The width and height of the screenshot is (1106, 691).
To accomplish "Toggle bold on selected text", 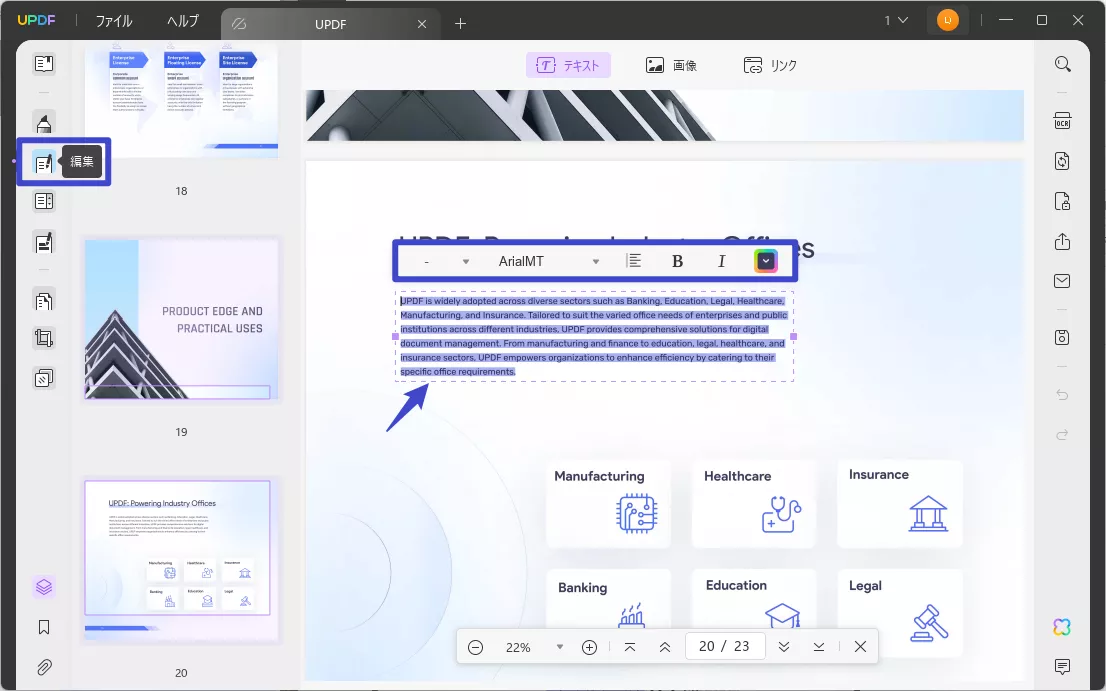I will tap(677, 262).
